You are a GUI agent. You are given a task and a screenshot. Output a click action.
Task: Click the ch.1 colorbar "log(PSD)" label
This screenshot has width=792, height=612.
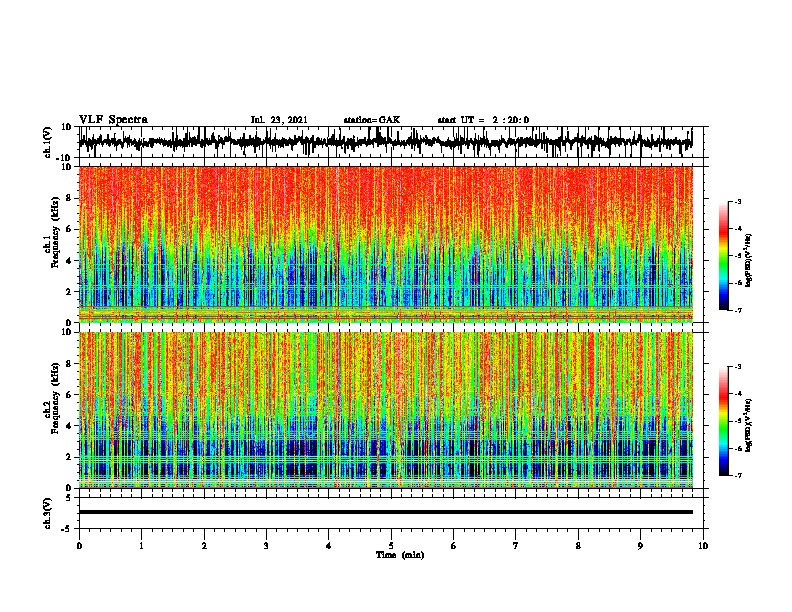click(x=749, y=260)
